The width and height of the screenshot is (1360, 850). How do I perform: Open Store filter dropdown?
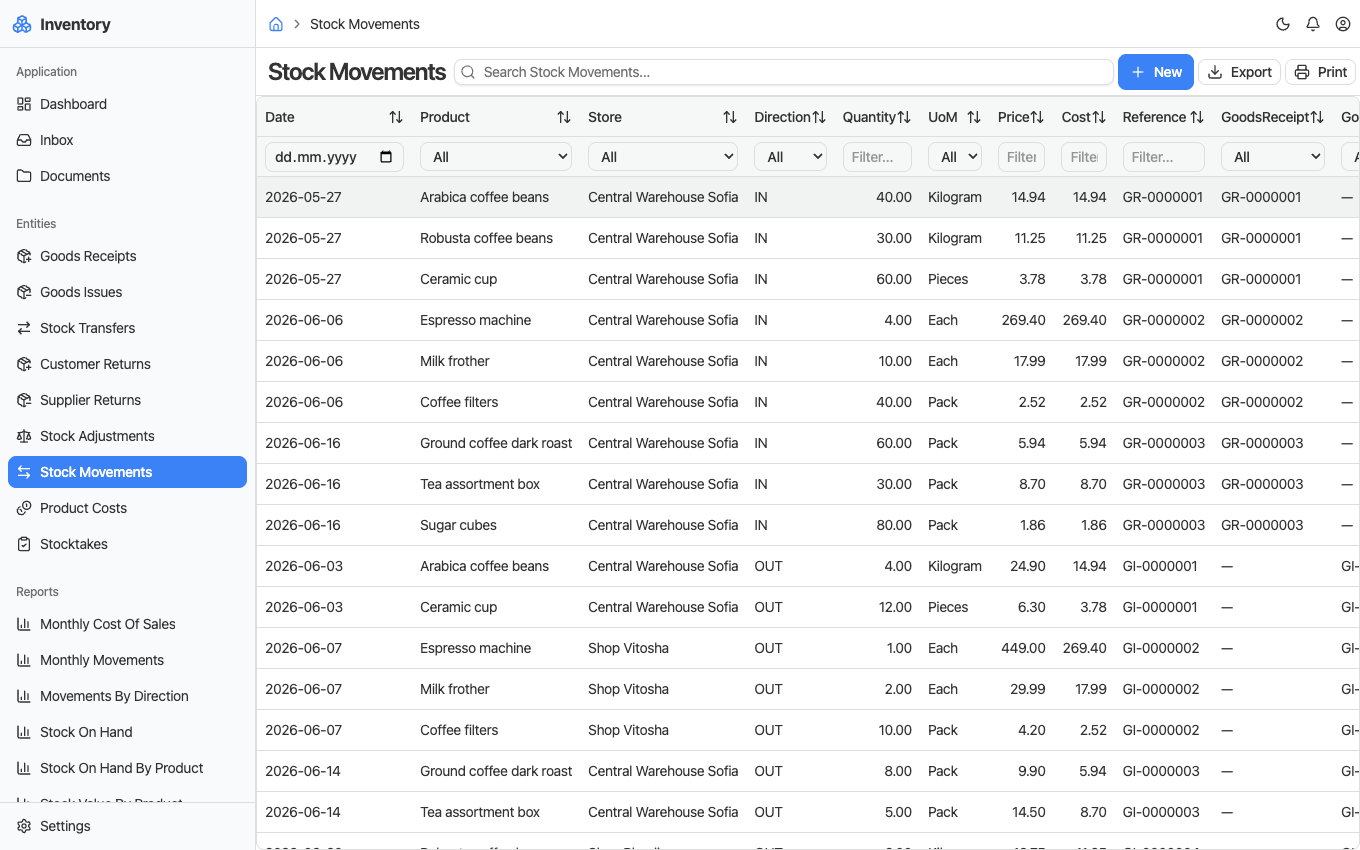(663, 157)
